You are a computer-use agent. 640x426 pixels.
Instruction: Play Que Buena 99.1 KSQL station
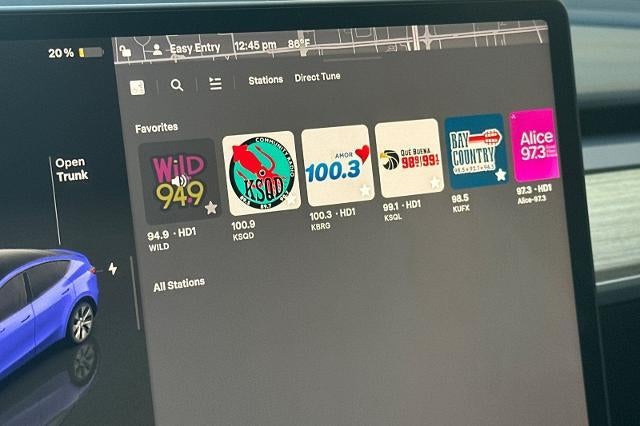[409, 158]
